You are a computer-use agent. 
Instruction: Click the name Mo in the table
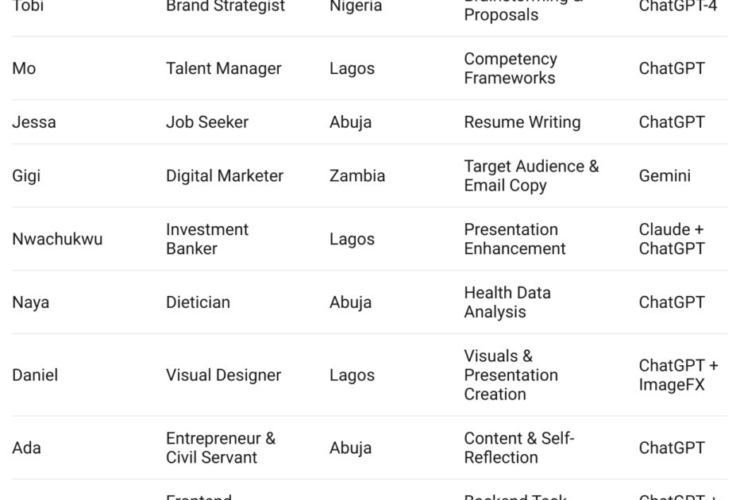24,69
